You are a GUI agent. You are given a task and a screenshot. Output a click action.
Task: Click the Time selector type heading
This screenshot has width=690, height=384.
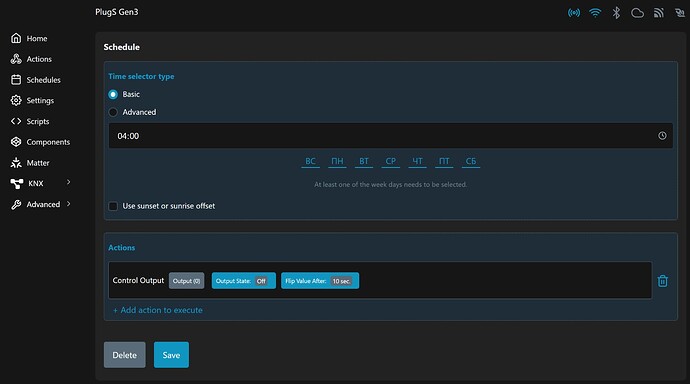(141, 76)
